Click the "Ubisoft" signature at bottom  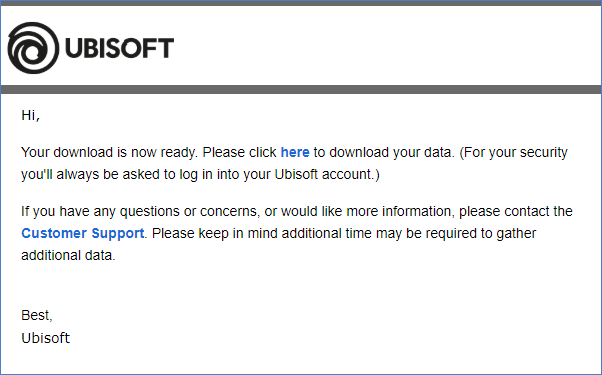pyautogui.click(x=45, y=338)
